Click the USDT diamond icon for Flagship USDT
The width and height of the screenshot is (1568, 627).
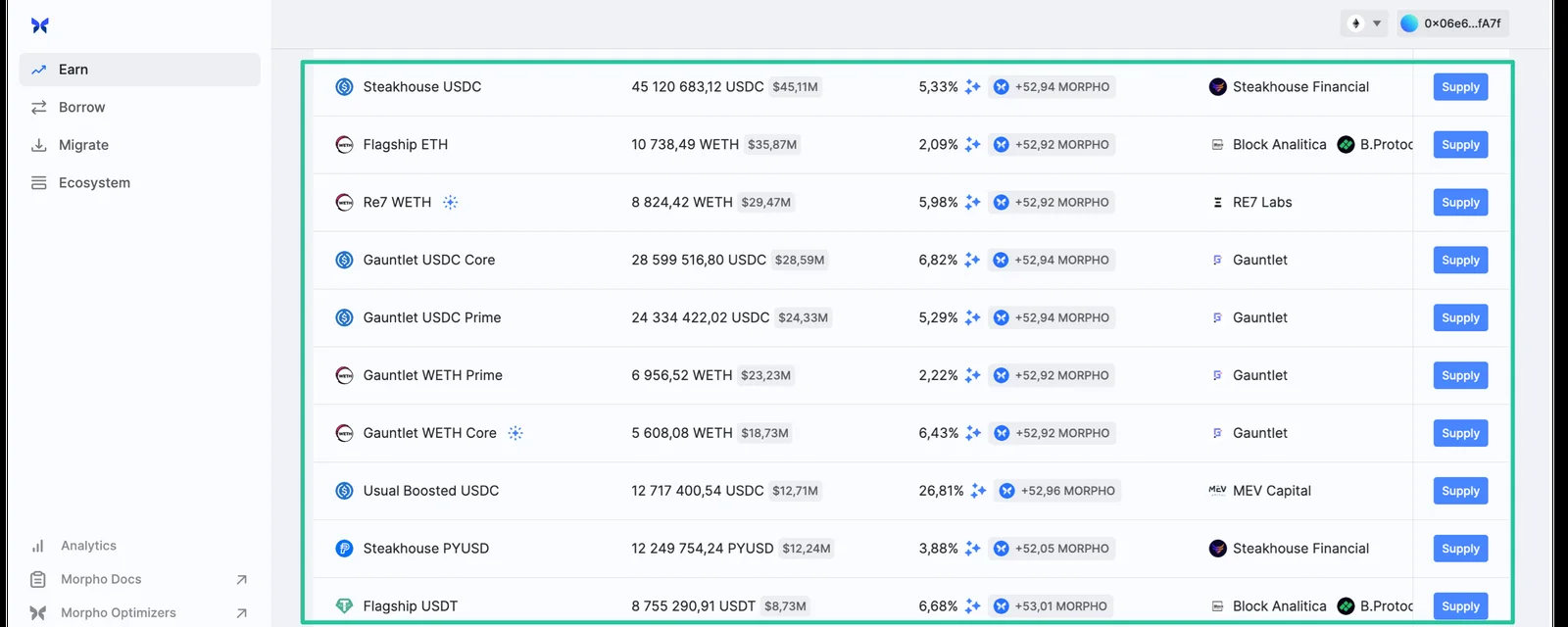coord(344,606)
